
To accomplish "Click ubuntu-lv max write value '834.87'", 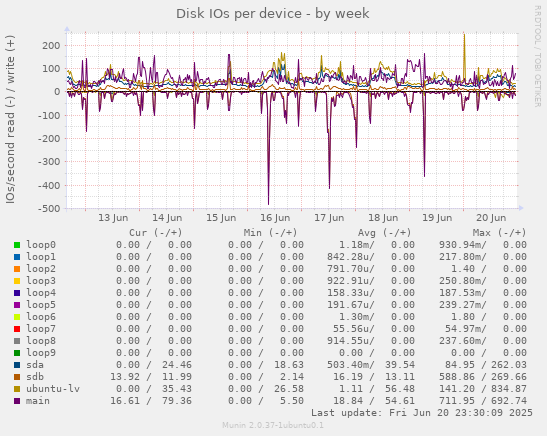I will click(509, 389).
